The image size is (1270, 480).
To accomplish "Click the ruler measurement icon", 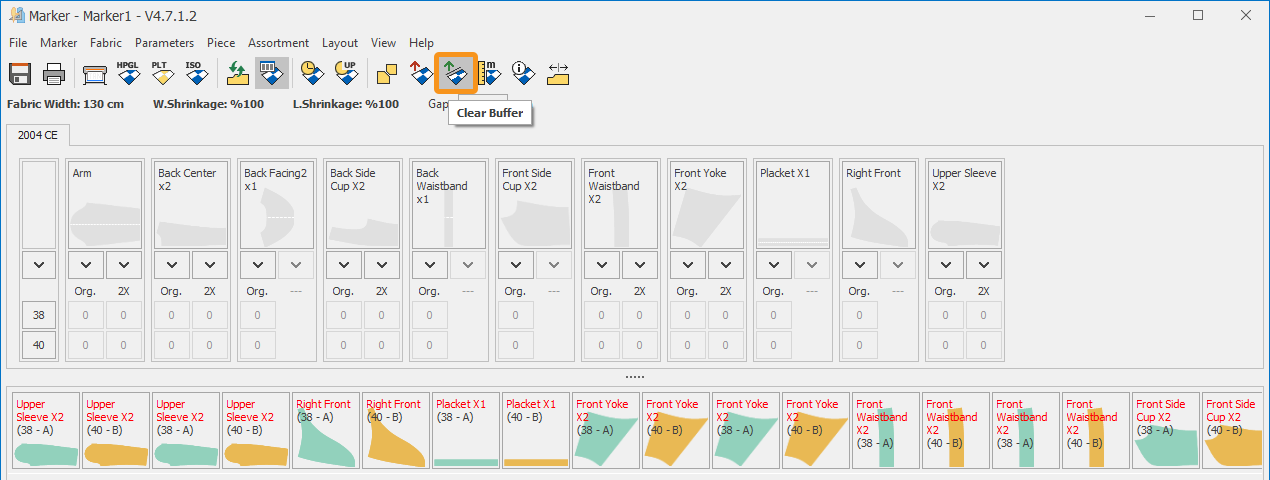I will (490, 73).
